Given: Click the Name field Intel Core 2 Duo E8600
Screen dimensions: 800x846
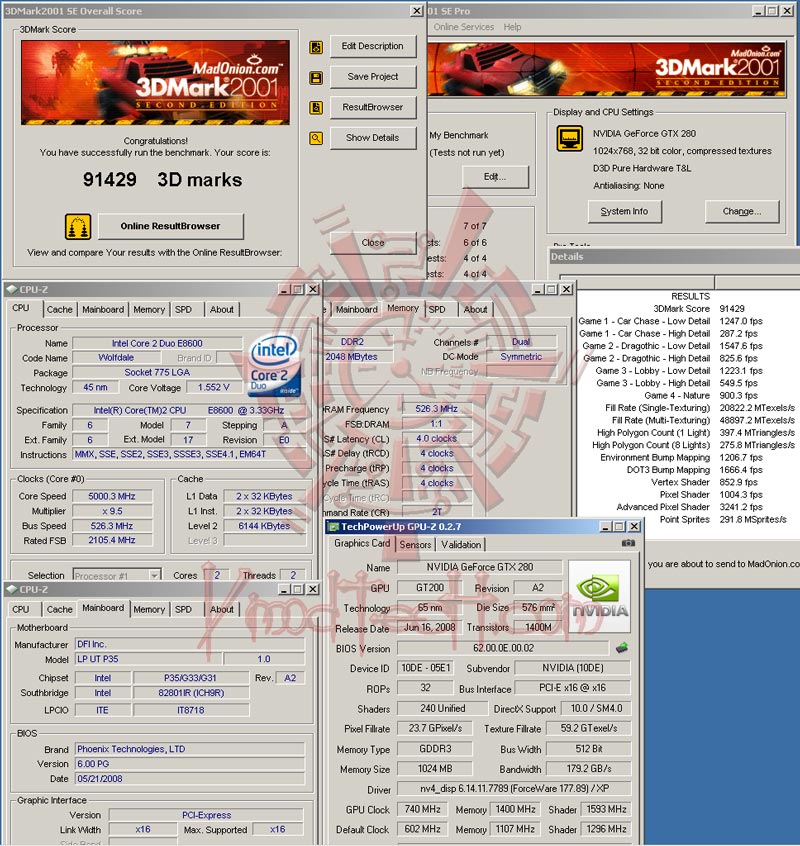Looking at the screenshot, I should tap(157, 343).
